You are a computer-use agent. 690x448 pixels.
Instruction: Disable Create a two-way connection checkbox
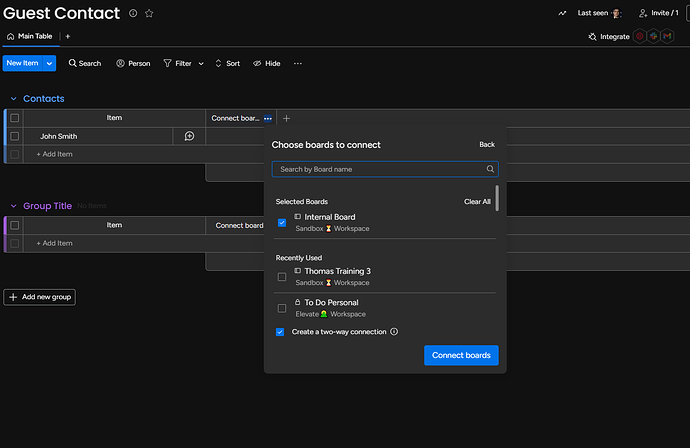280,332
